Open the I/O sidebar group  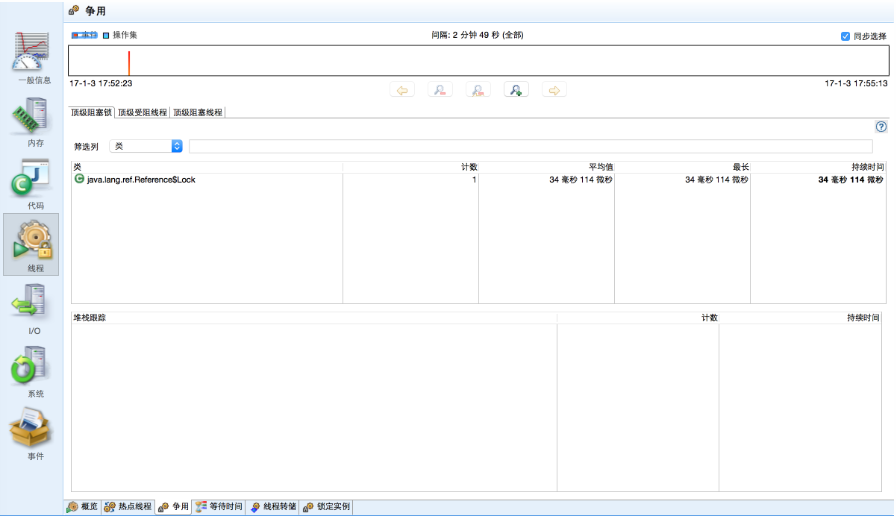(x=31, y=309)
